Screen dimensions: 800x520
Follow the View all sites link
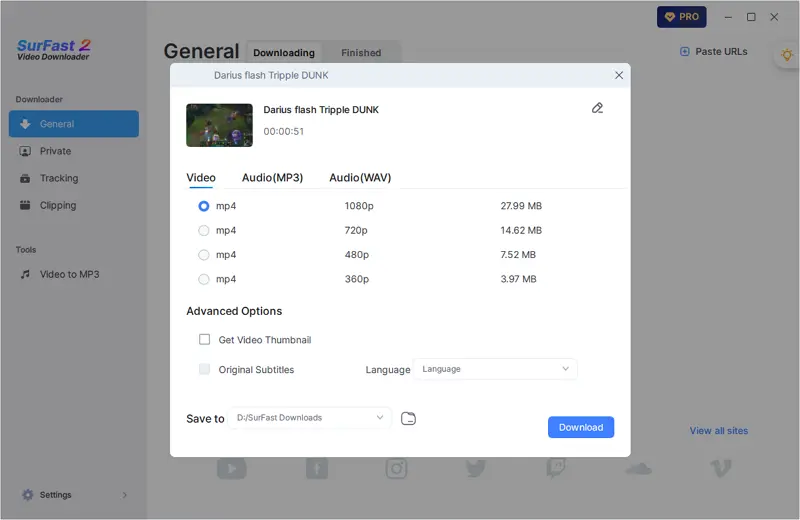coord(718,431)
